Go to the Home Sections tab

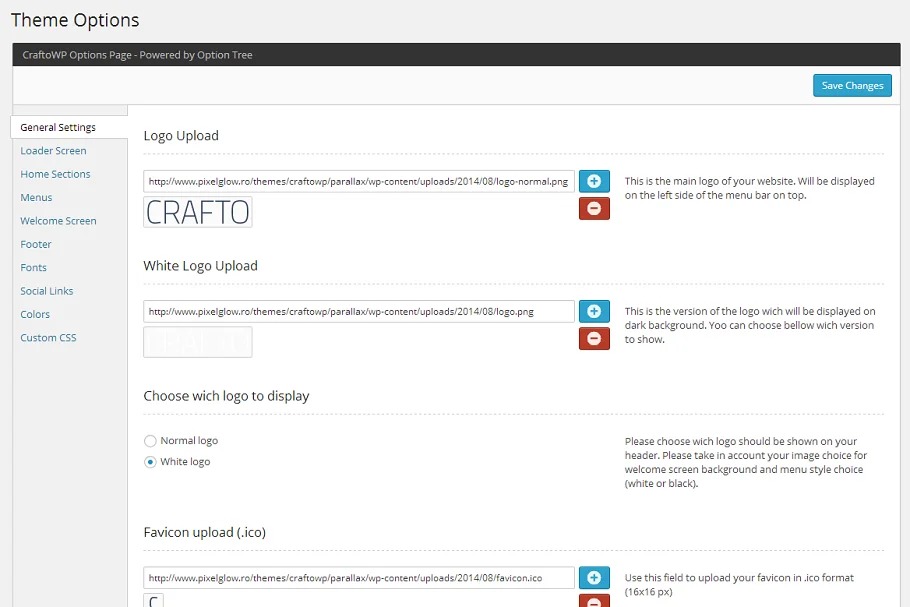tap(55, 174)
